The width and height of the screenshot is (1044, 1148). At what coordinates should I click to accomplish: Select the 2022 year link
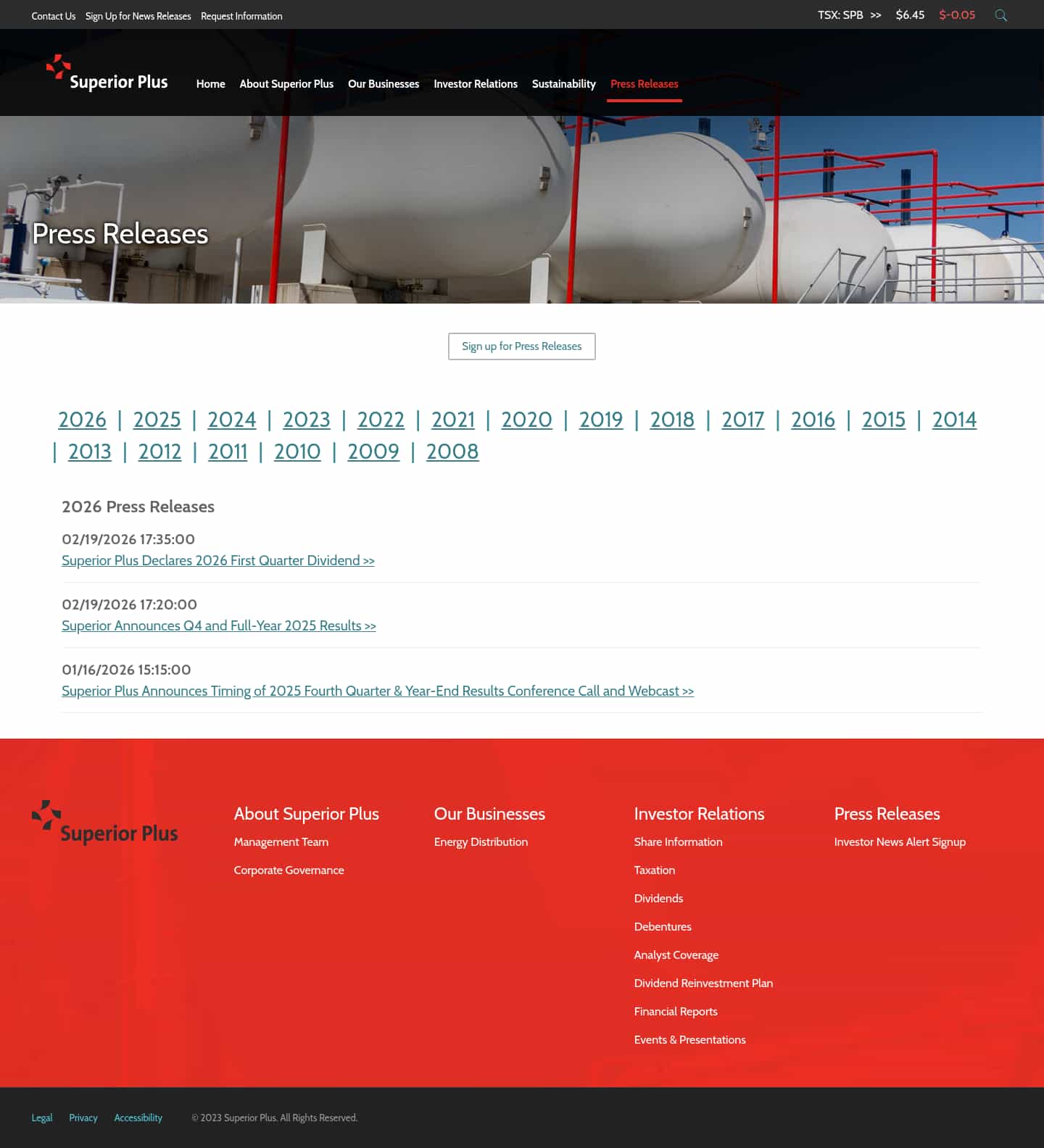pyautogui.click(x=381, y=420)
